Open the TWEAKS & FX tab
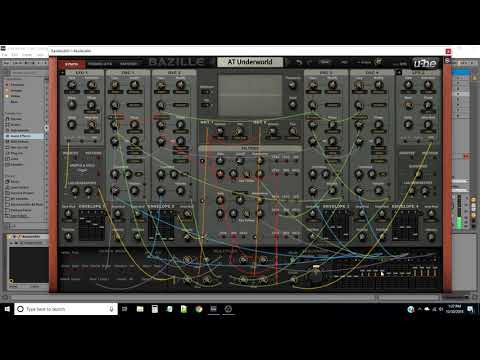Screen dimensions: 480x360 (100, 64)
